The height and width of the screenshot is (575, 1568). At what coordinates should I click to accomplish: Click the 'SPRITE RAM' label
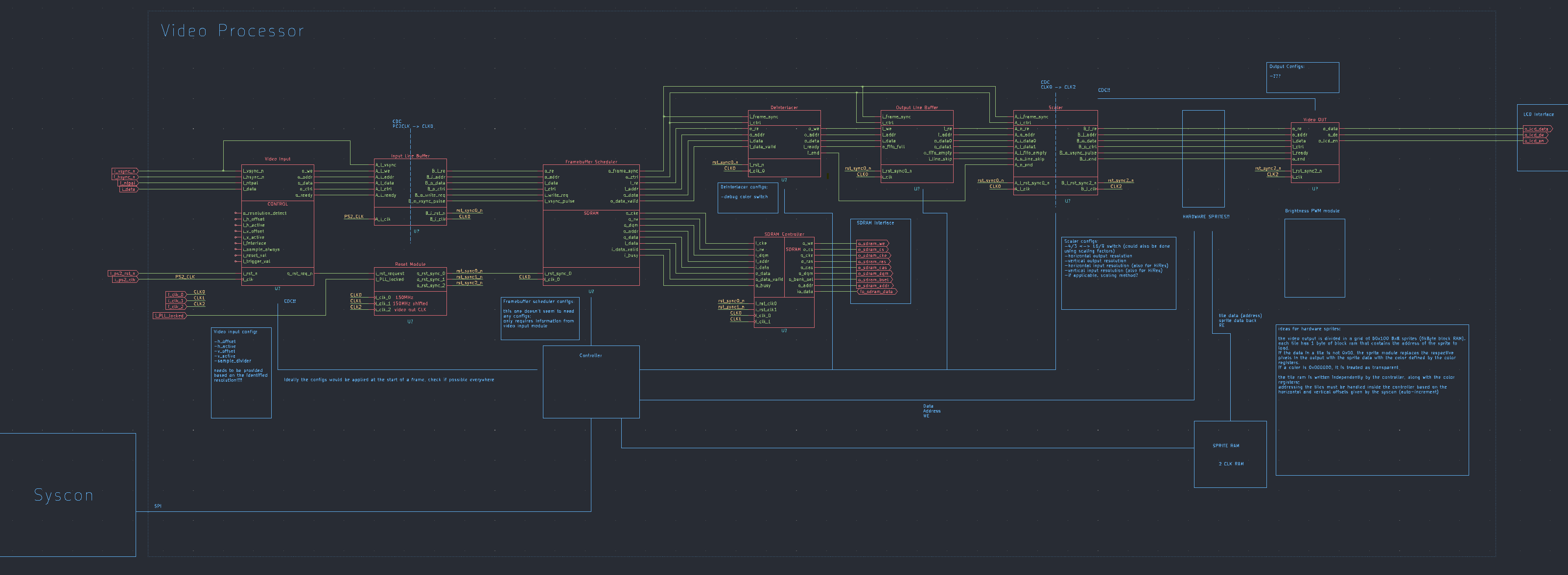(x=1226, y=445)
